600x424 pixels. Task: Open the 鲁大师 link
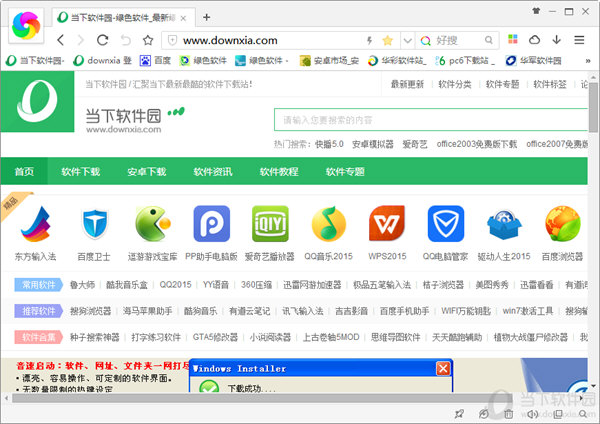tap(82, 285)
